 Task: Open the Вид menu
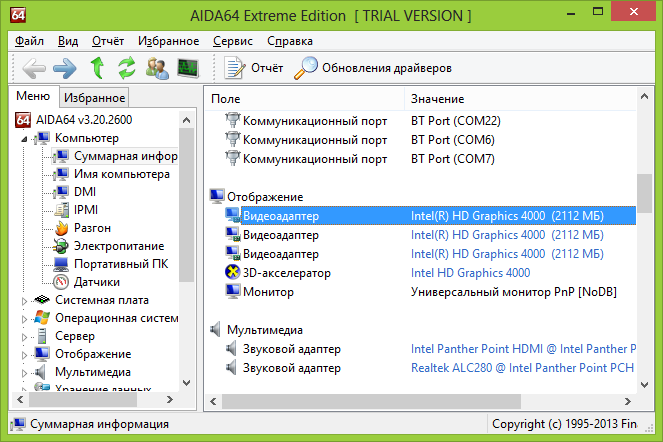[68, 41]
